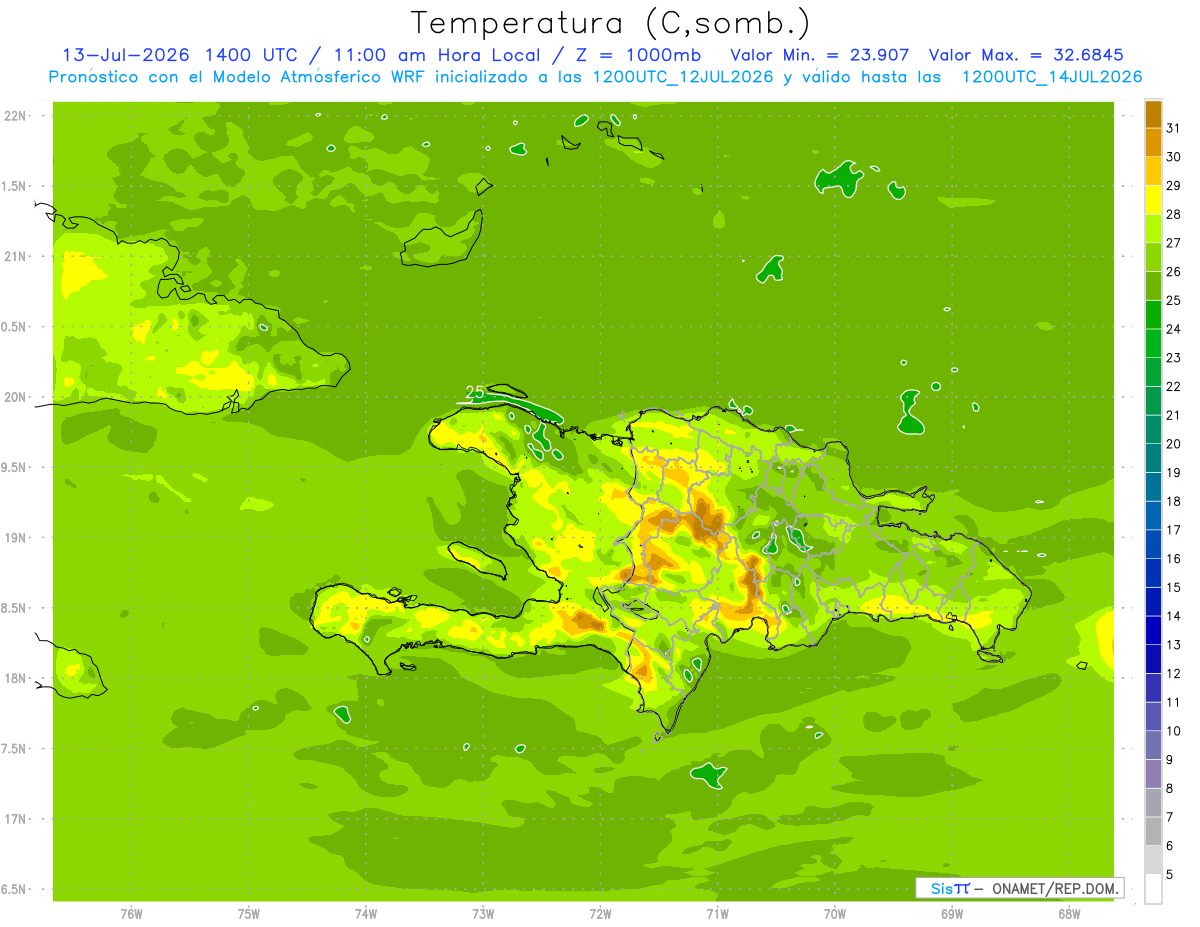Click the "21" colorbar label
This screenshot has height=927, width=1200.
[x=1174, y=415]
